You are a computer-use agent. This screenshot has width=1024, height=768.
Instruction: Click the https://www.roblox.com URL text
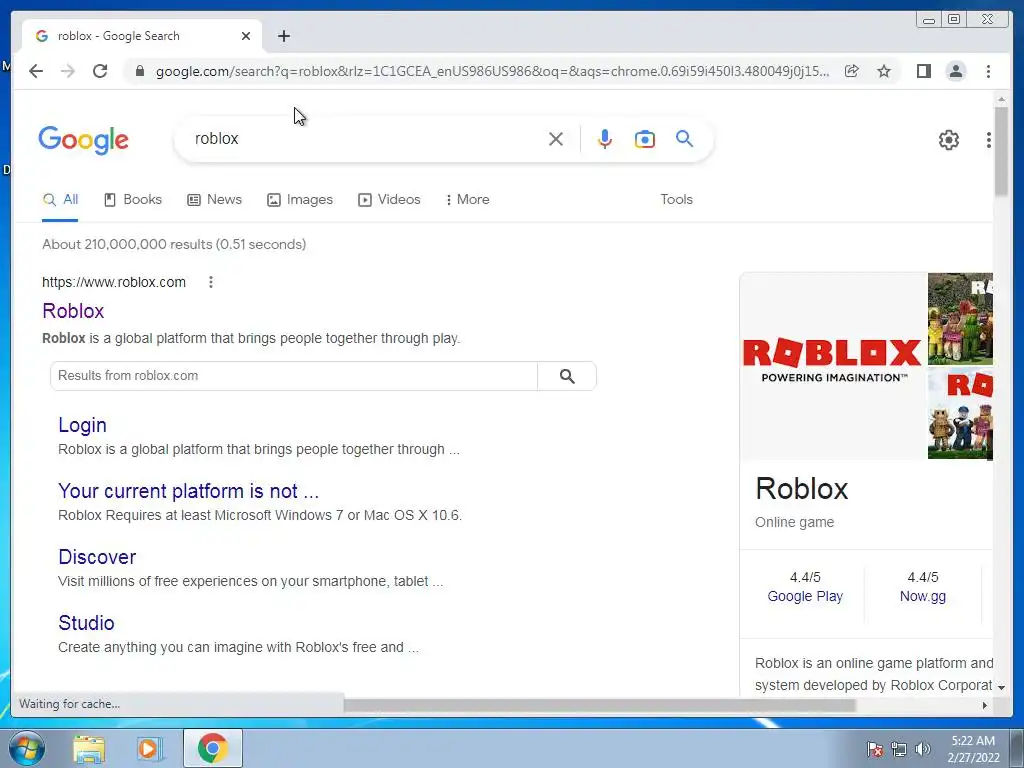coord(114,282)
